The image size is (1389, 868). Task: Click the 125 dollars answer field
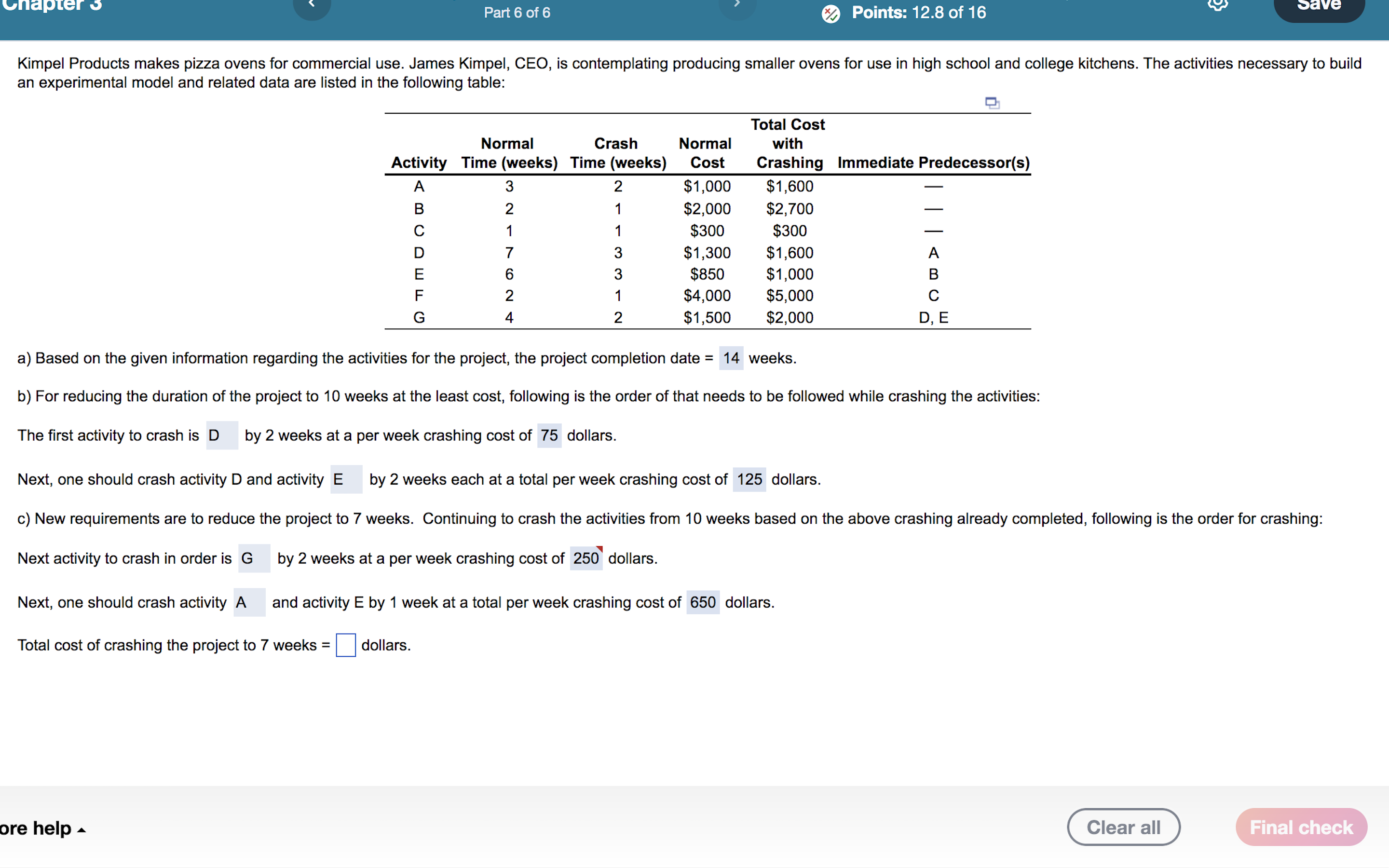[x=749, y=479]
